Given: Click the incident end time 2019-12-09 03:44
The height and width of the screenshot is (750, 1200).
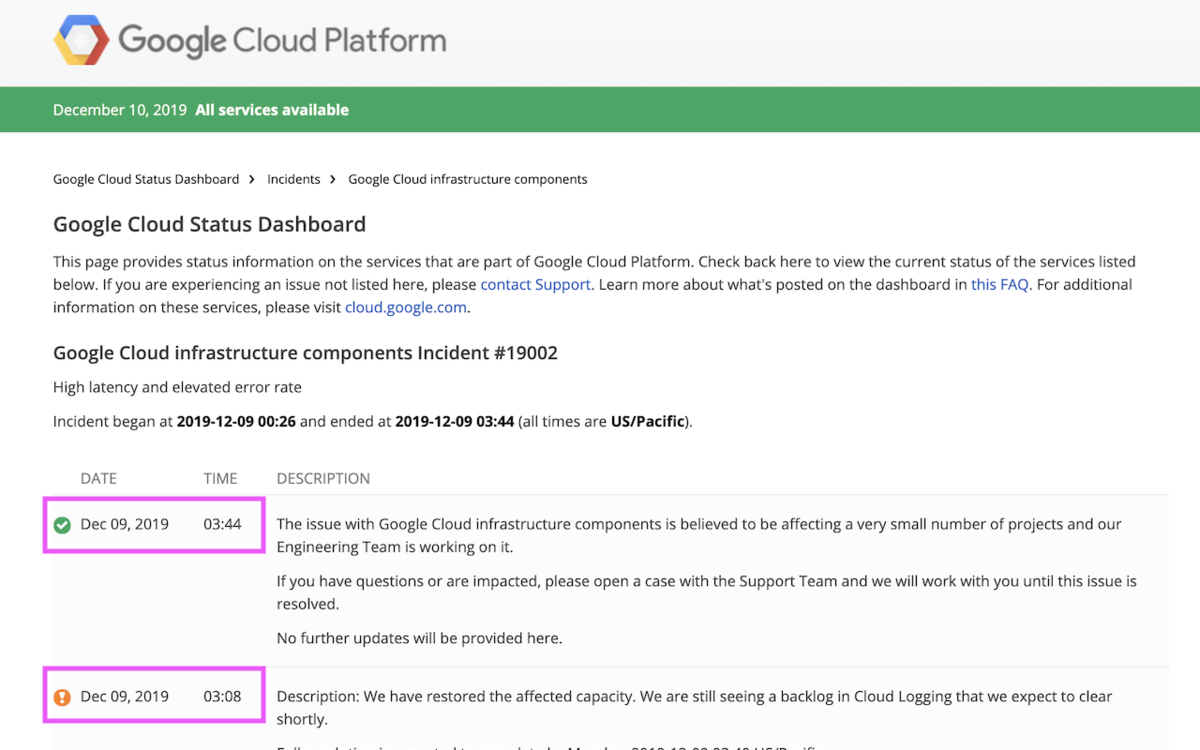Looking at the screenshot, I should [455, 421].
